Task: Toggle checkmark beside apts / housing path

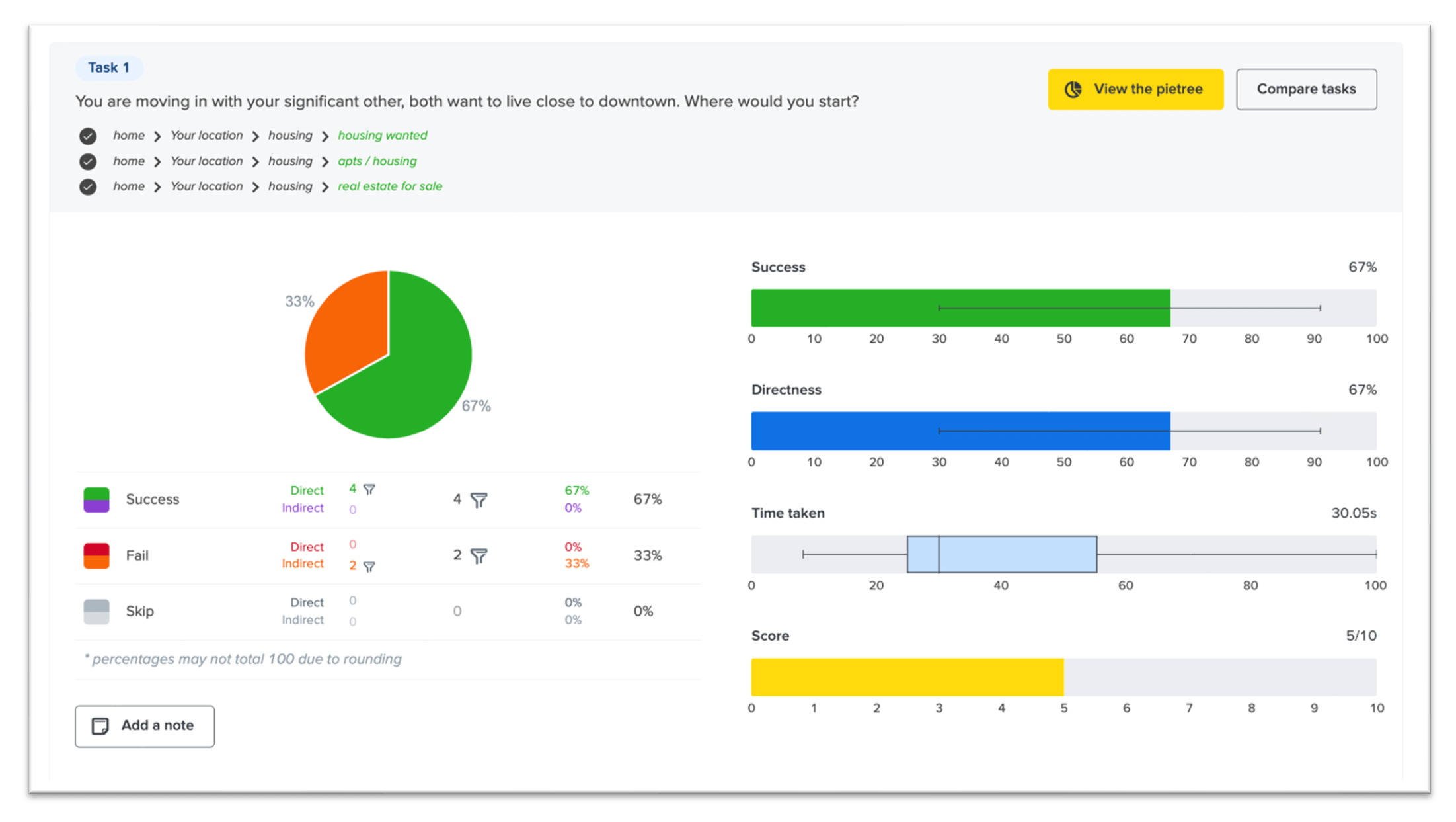Action: 88,161
